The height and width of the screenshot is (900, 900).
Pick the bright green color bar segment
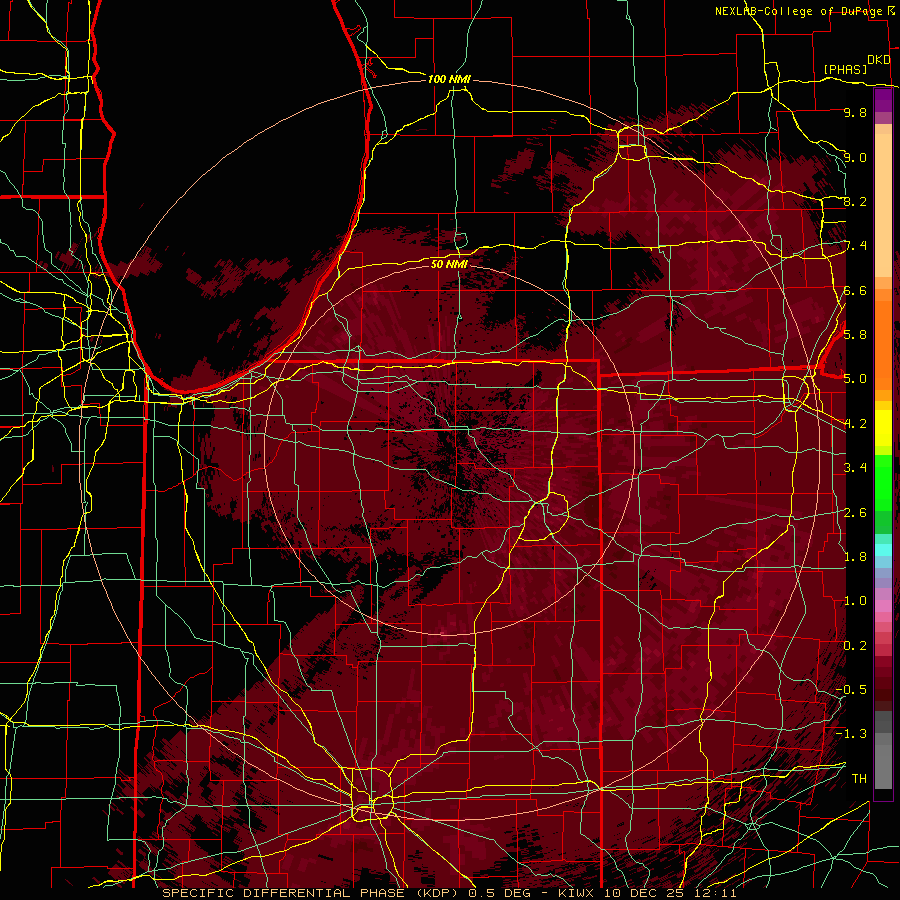(x=883, y=483)
